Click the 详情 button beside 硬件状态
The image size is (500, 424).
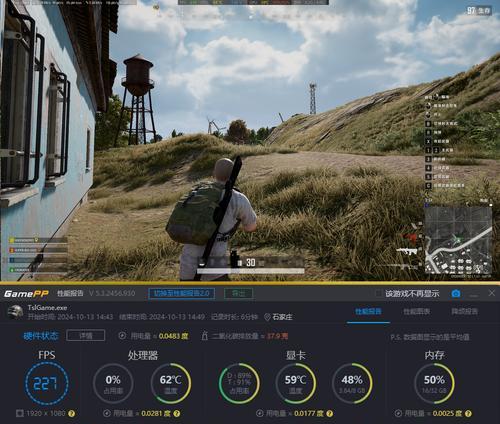86,336
